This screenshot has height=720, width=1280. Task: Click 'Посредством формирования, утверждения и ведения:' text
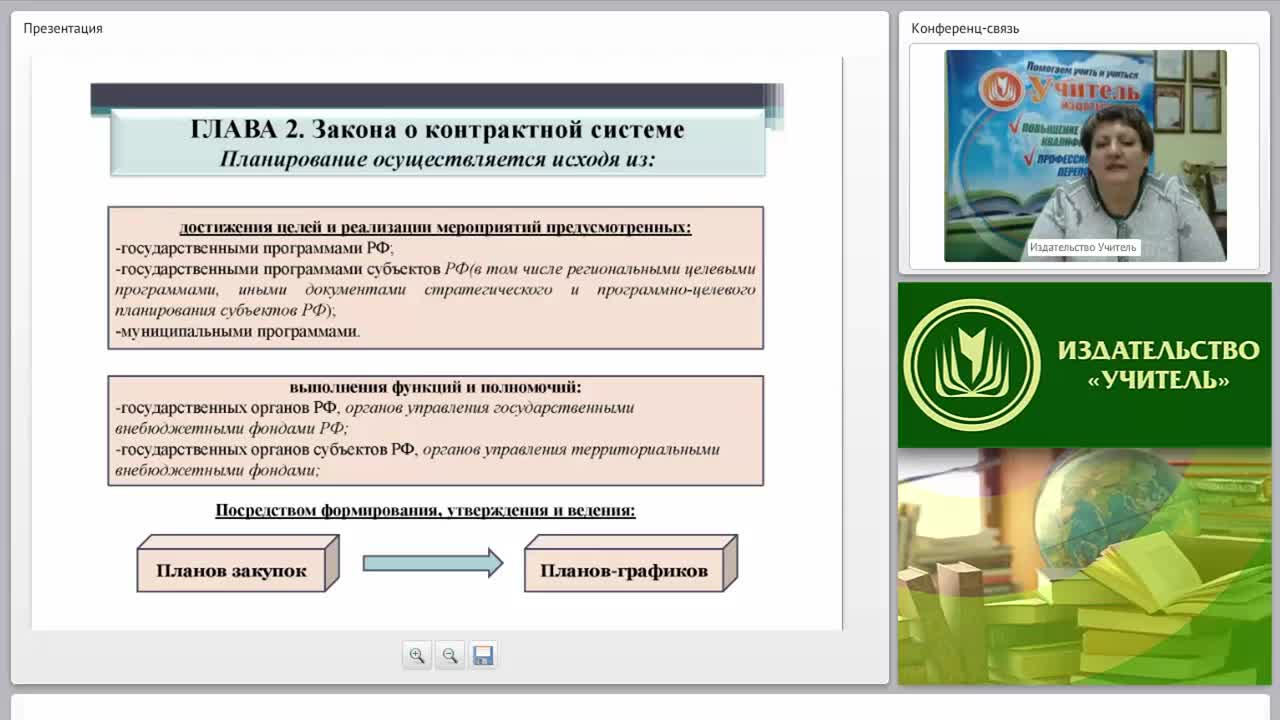pyautogui.click(x=425, y=510)
